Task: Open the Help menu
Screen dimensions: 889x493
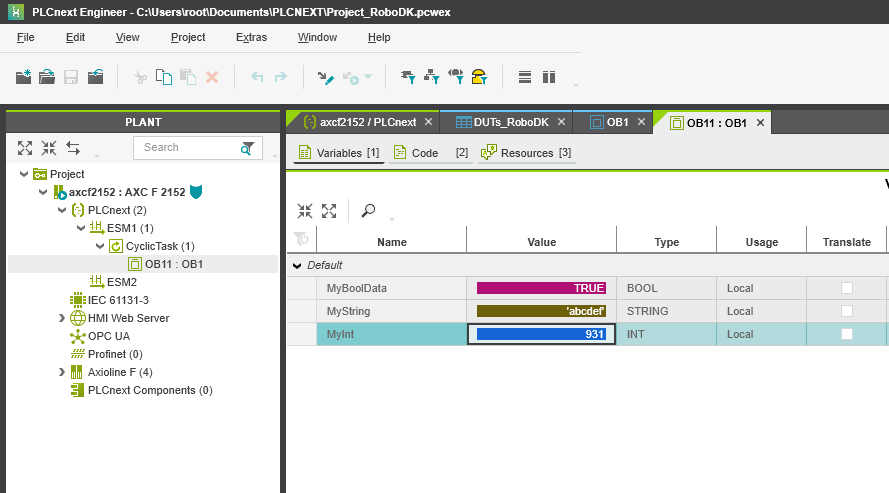Action: pos(379,37)
